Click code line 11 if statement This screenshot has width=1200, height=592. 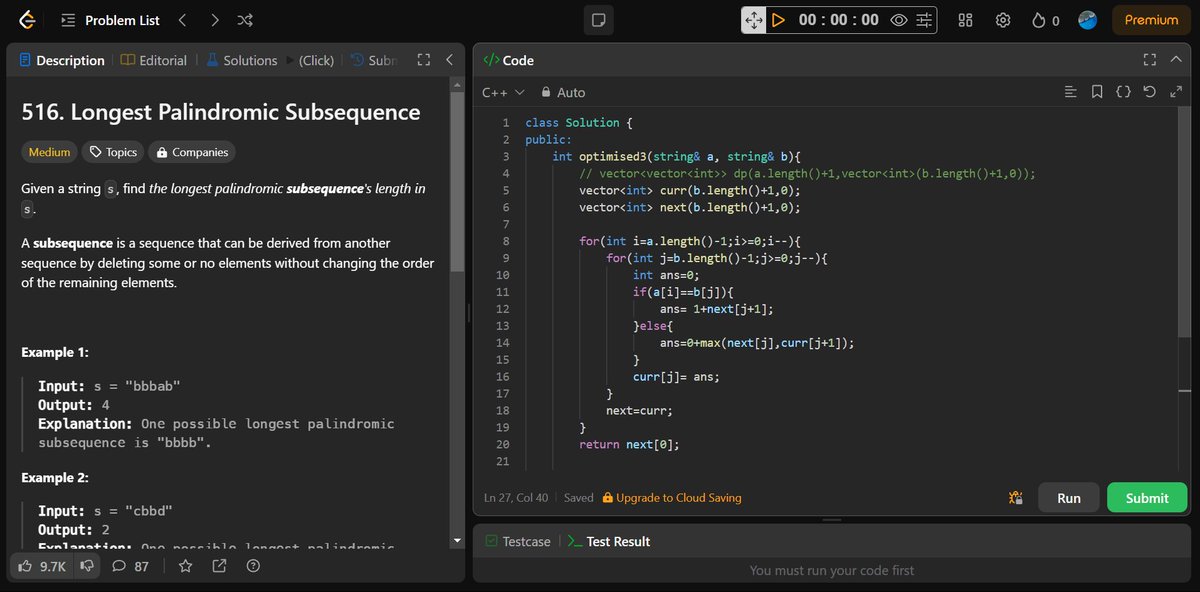tap(684, 291)
